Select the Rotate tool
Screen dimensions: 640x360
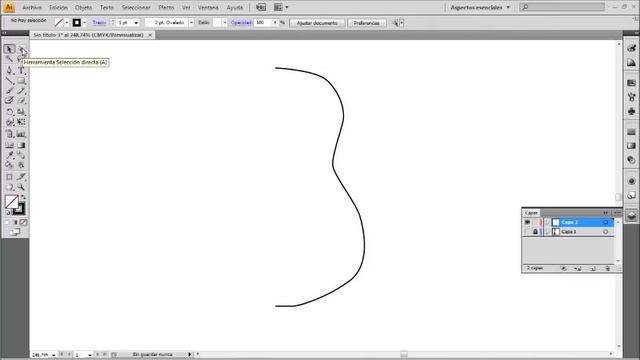[x=9, y=111]
